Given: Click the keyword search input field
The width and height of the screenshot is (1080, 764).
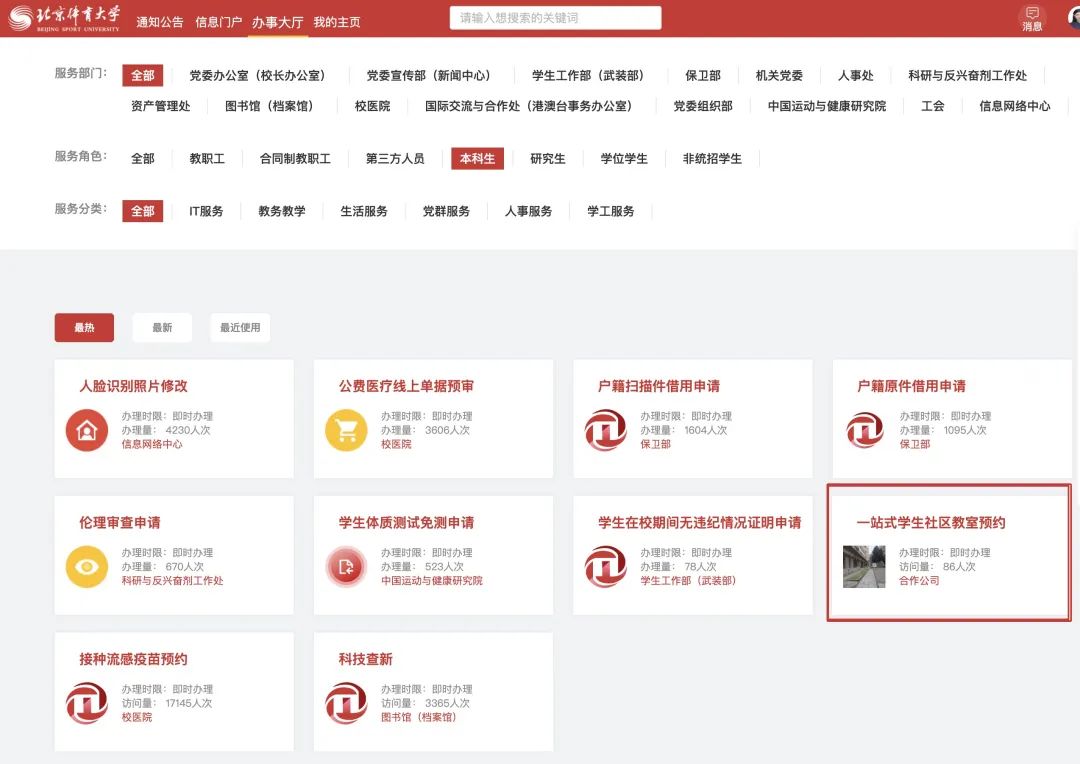Looking at the screenshot, I should 555,18.
